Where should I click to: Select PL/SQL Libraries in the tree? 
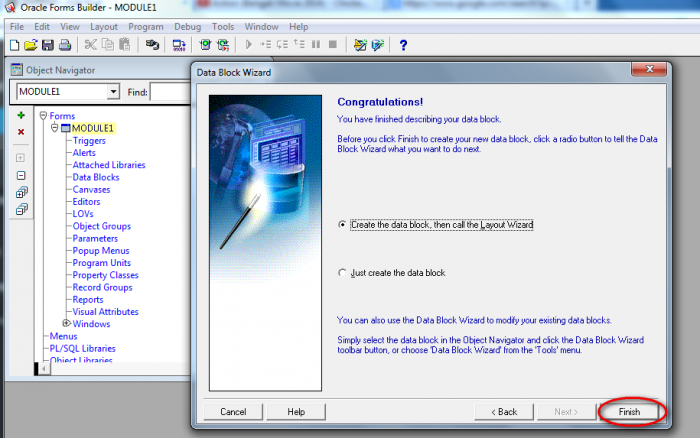point(83,348)
